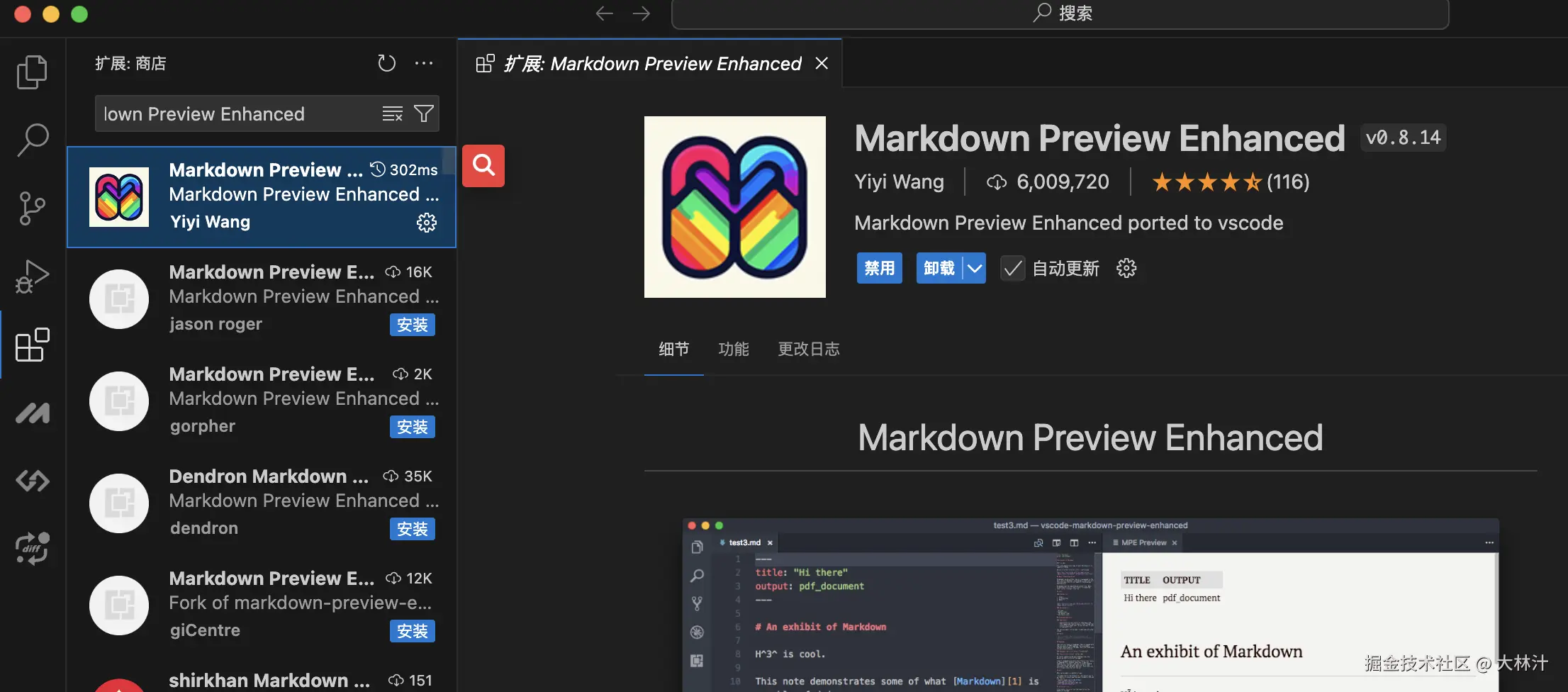1568x692 pixels.
Task: Switch to the 功能 tab
Action: click(x=734, y=349)
